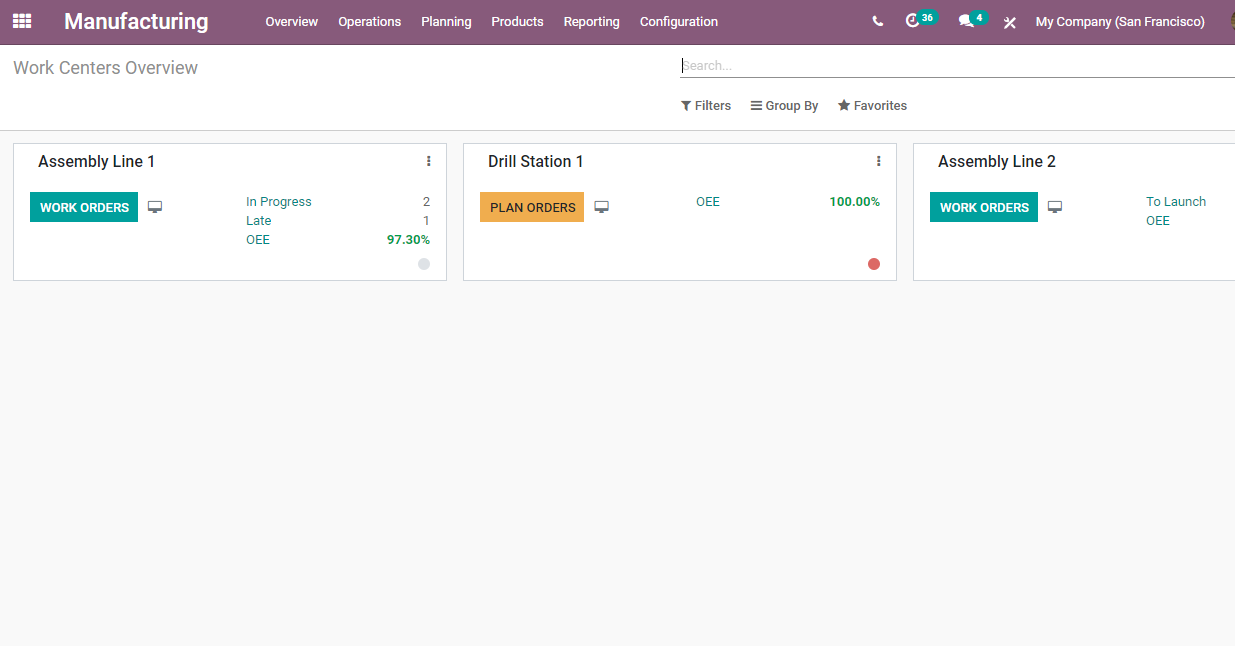Click the Manufacturing app title

pos(136,21)
